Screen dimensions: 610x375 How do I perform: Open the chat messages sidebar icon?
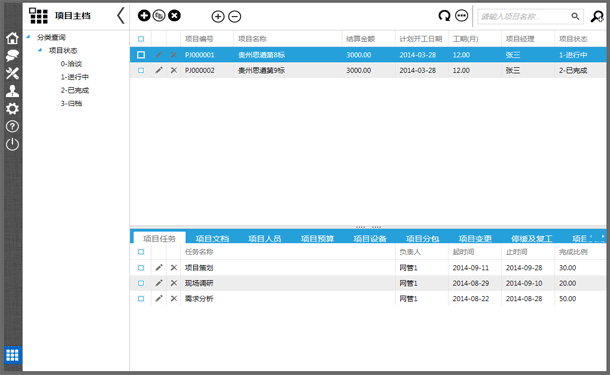coord(12,56)
